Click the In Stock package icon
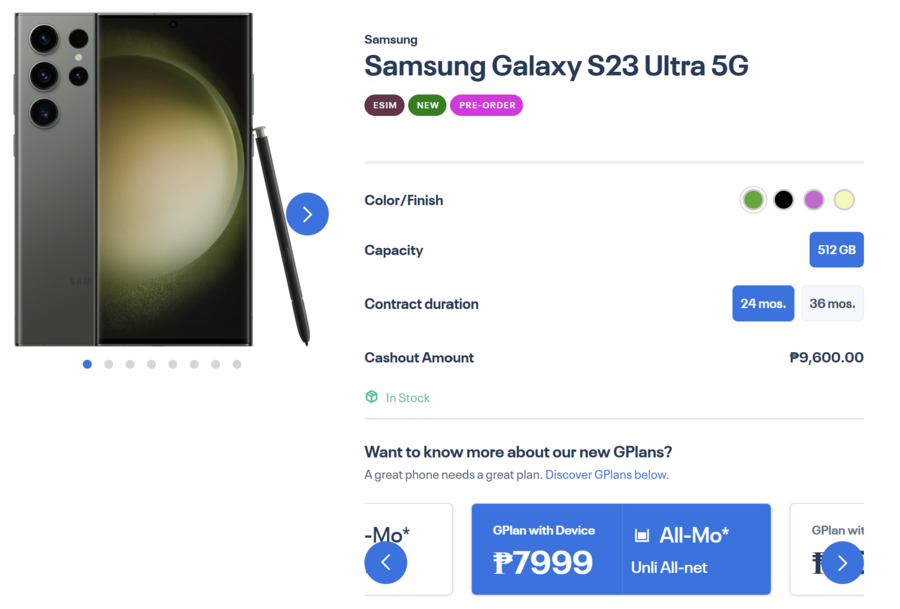 (370, 397)
